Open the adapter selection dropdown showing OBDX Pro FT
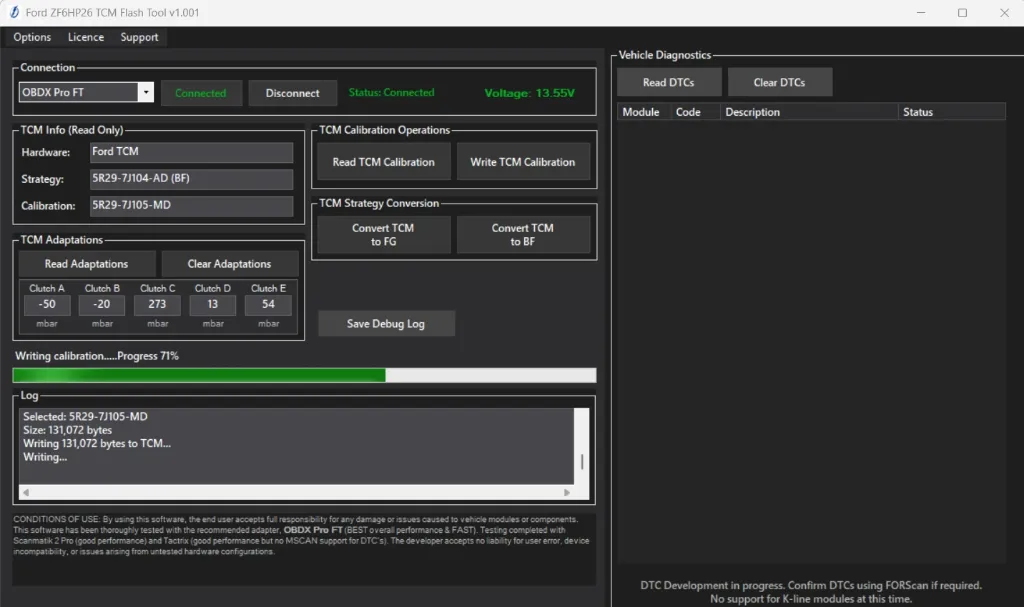Image resolution: width=1024 pixels, height=607 pixels. pos(147,91)
